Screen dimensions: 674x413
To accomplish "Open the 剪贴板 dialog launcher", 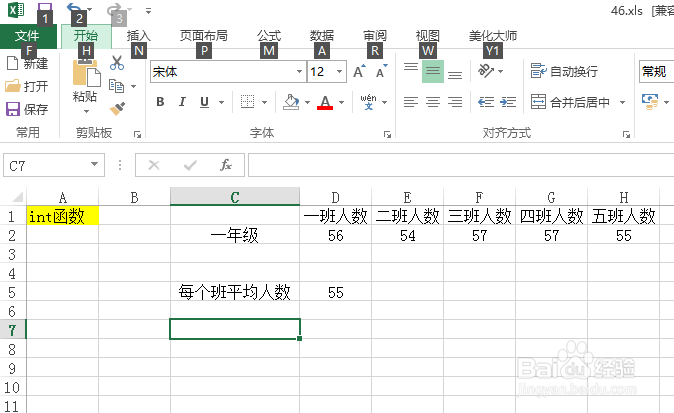I will click(x=138, y=135).
